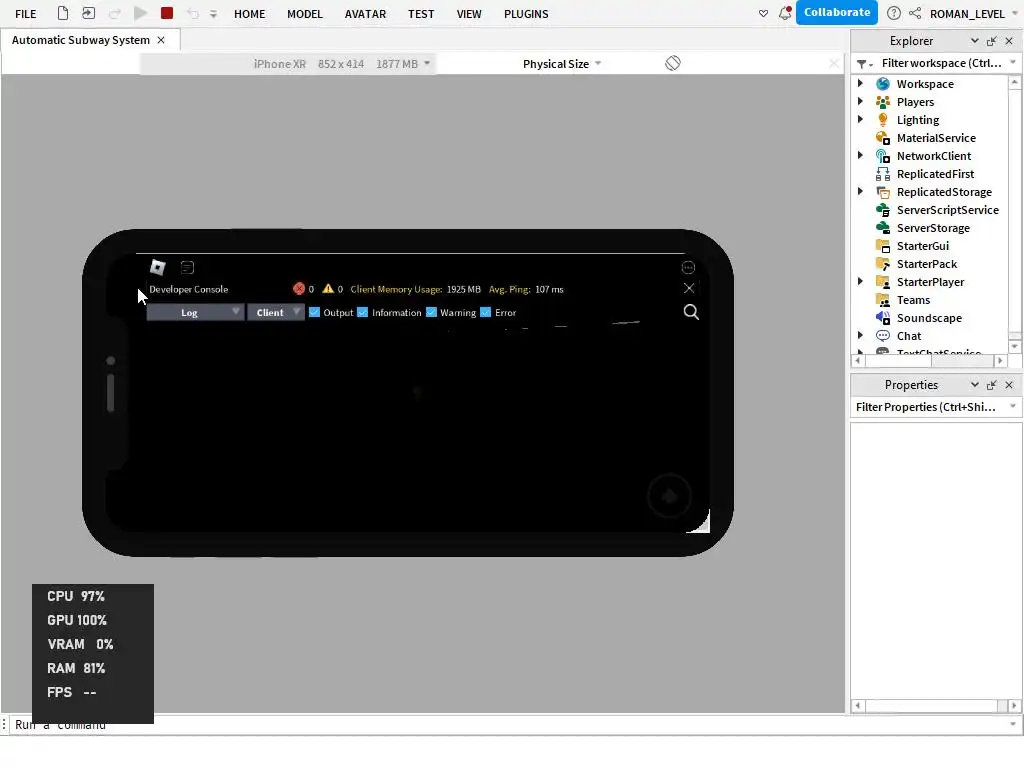Click the share icon next to ROMAN_LEVEL

(x=915, y=13)
